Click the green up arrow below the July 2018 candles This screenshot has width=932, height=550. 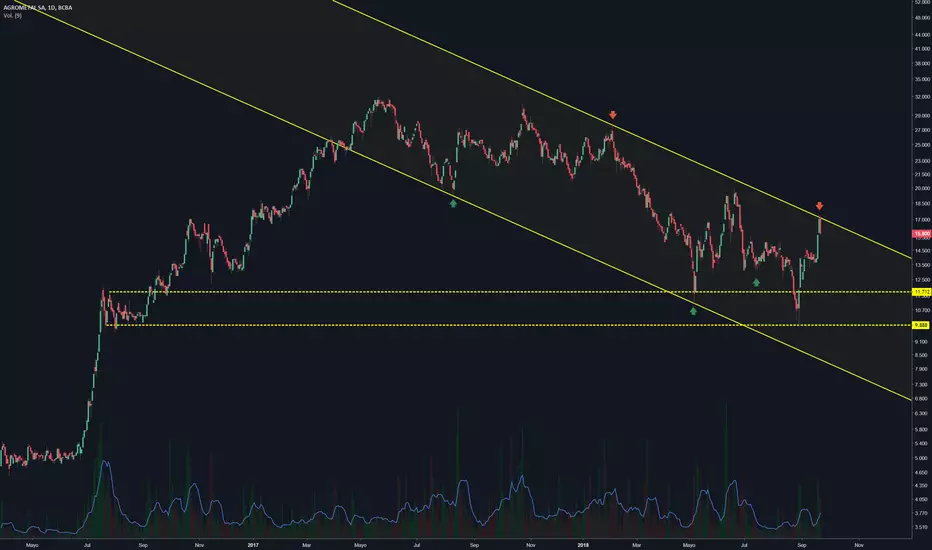(756, 282)
